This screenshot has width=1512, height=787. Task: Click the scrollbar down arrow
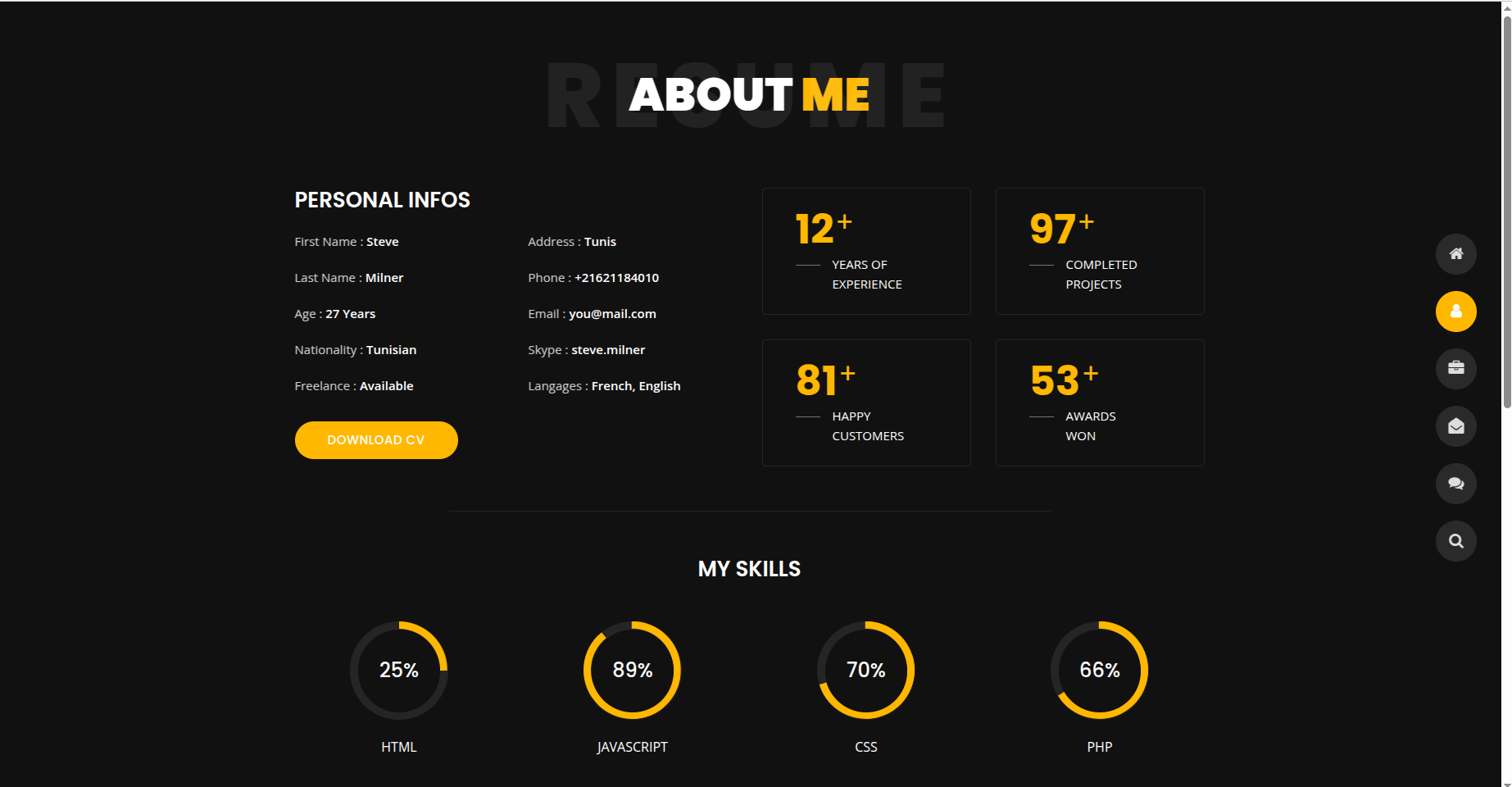pos(1506,782)
